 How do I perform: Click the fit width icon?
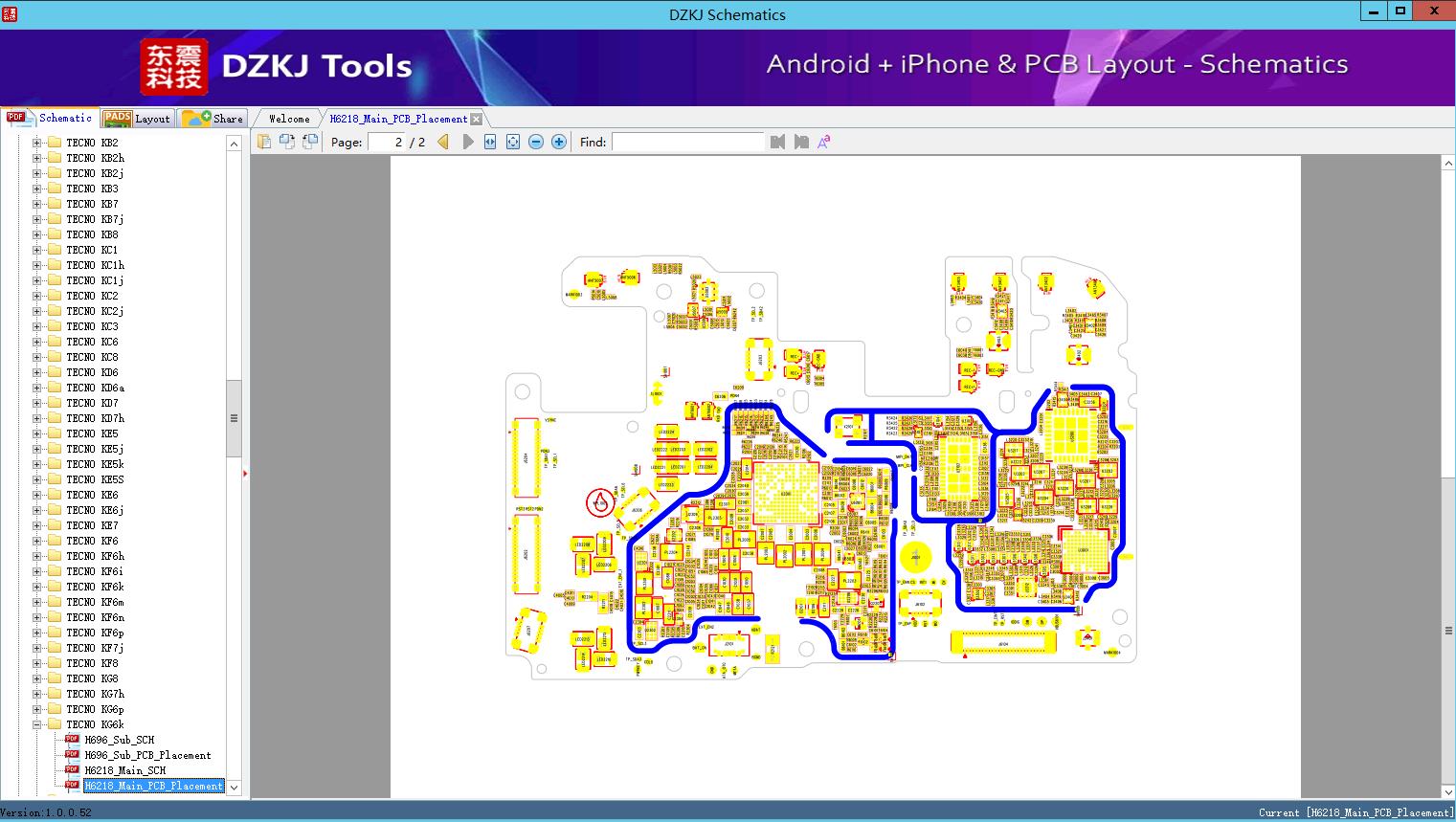point(490,142)
